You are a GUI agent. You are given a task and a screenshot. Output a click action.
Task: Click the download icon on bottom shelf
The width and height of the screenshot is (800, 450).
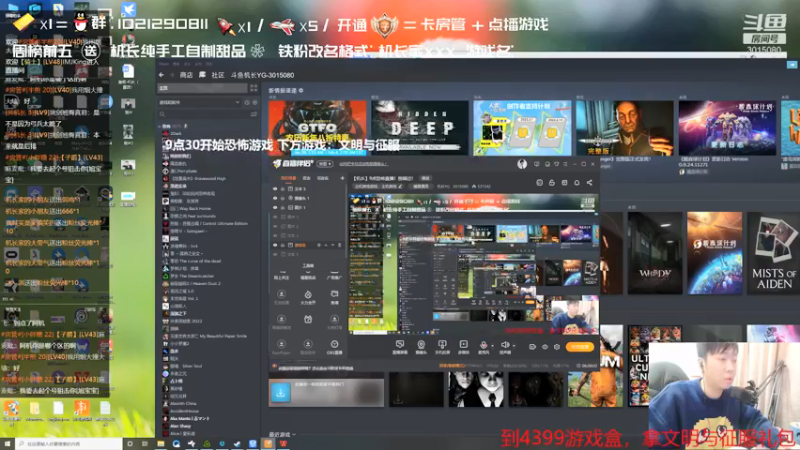click(281, 392)
